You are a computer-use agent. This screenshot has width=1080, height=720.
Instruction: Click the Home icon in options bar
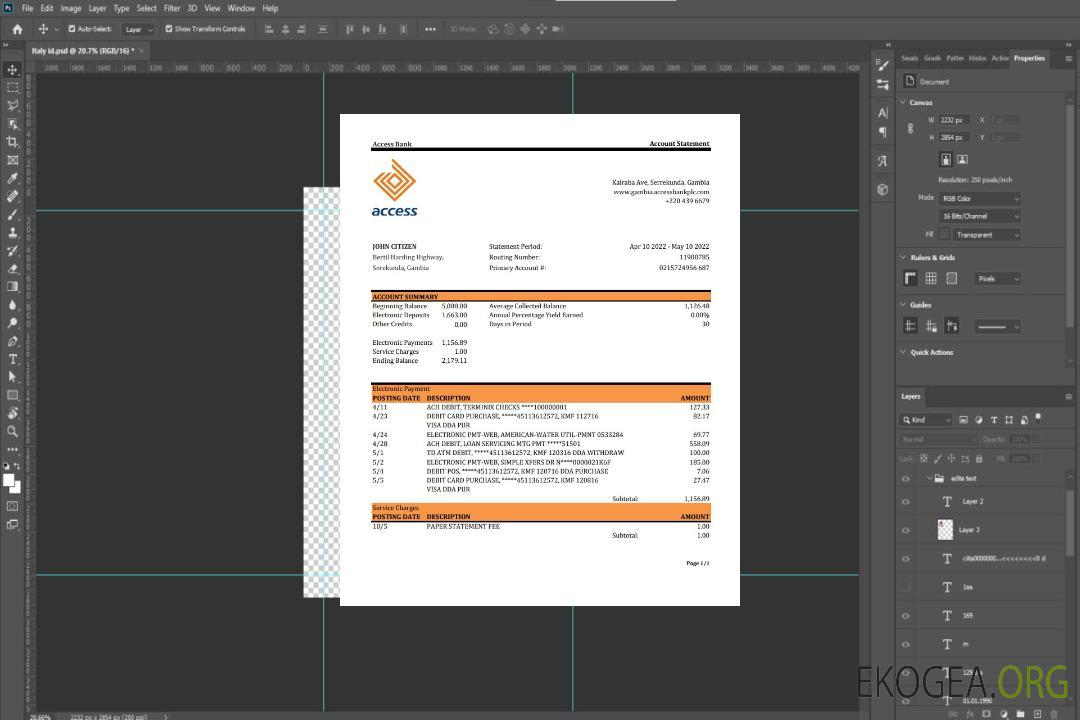tap(17, 29)
